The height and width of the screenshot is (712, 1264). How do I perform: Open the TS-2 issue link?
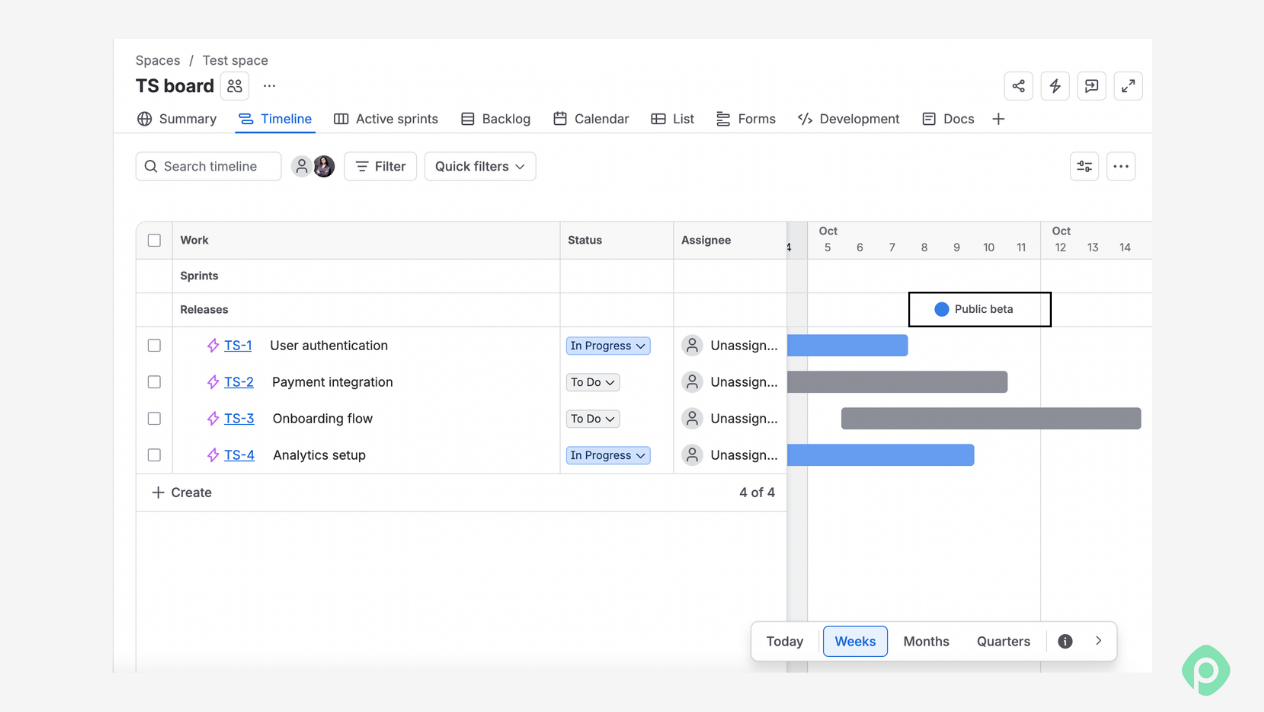[x=239, y=382]
